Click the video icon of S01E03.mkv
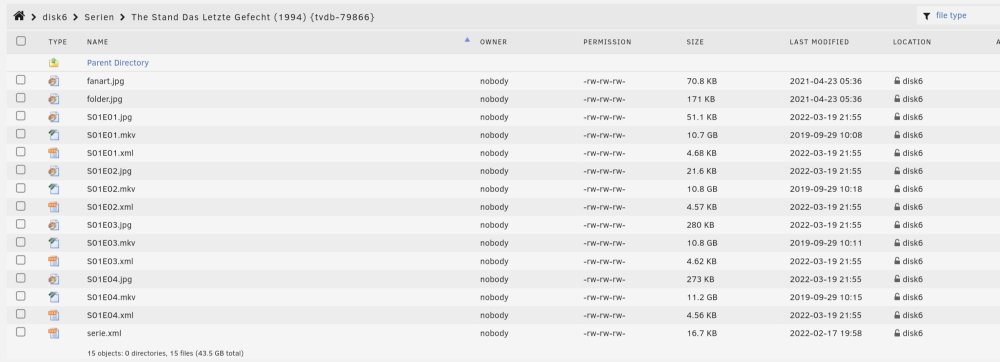The width and height of the screenshot is (1000, 362). tap(54, 243)
